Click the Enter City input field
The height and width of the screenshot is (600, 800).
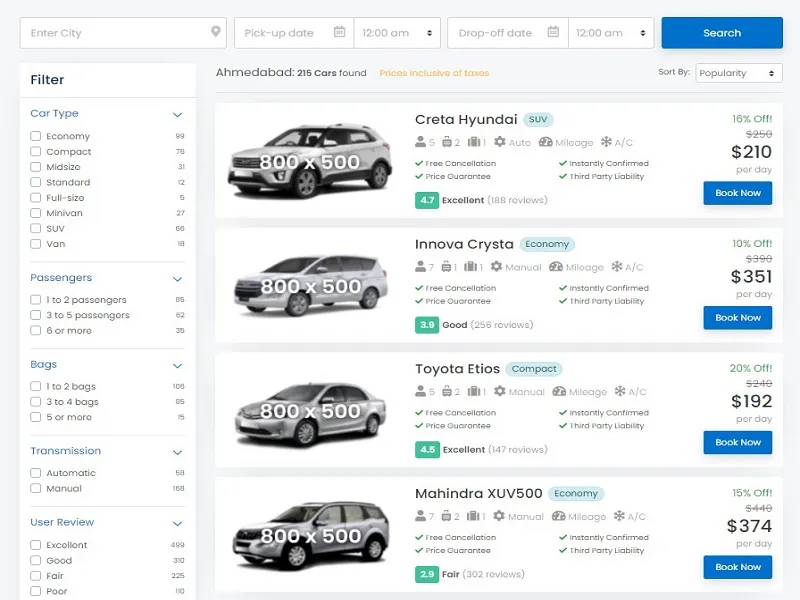click(x=123, y=33)
